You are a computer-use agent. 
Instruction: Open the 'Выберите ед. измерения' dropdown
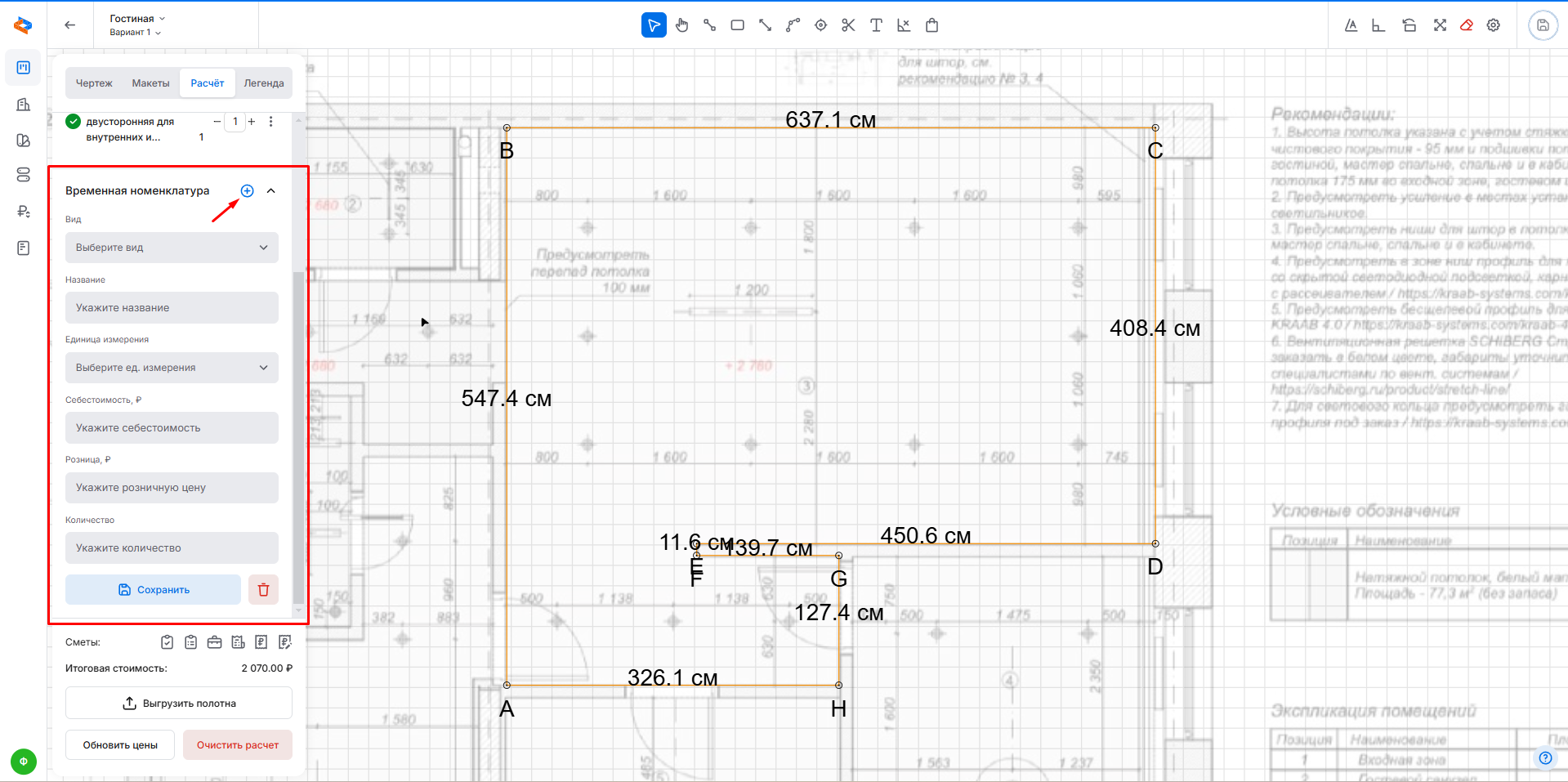coord(172,368)
